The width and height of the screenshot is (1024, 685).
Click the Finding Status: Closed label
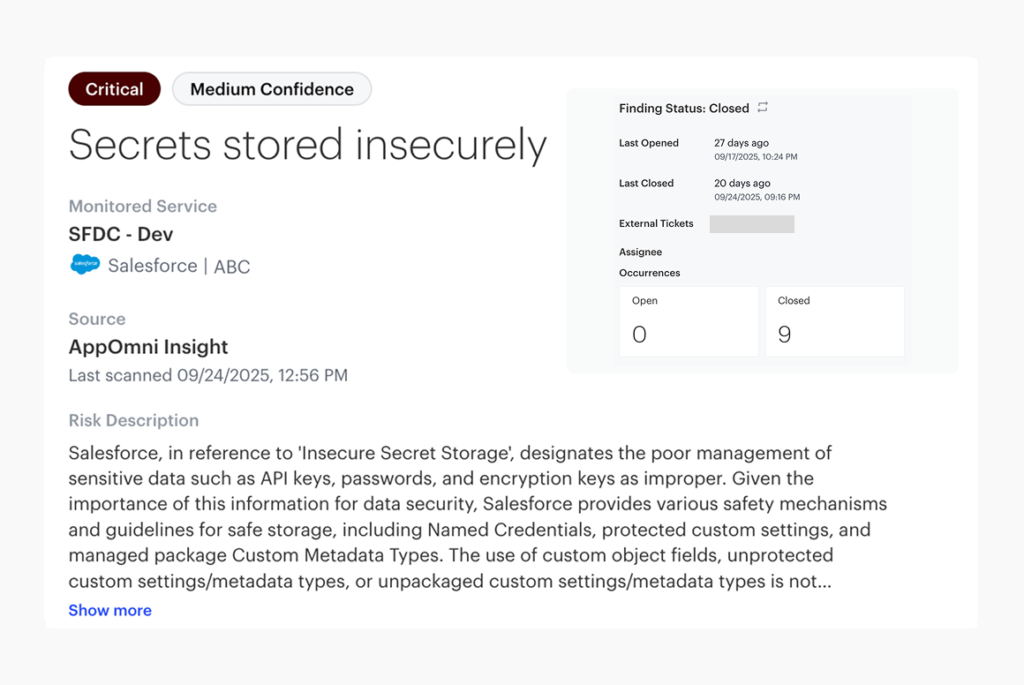[683, 108]
